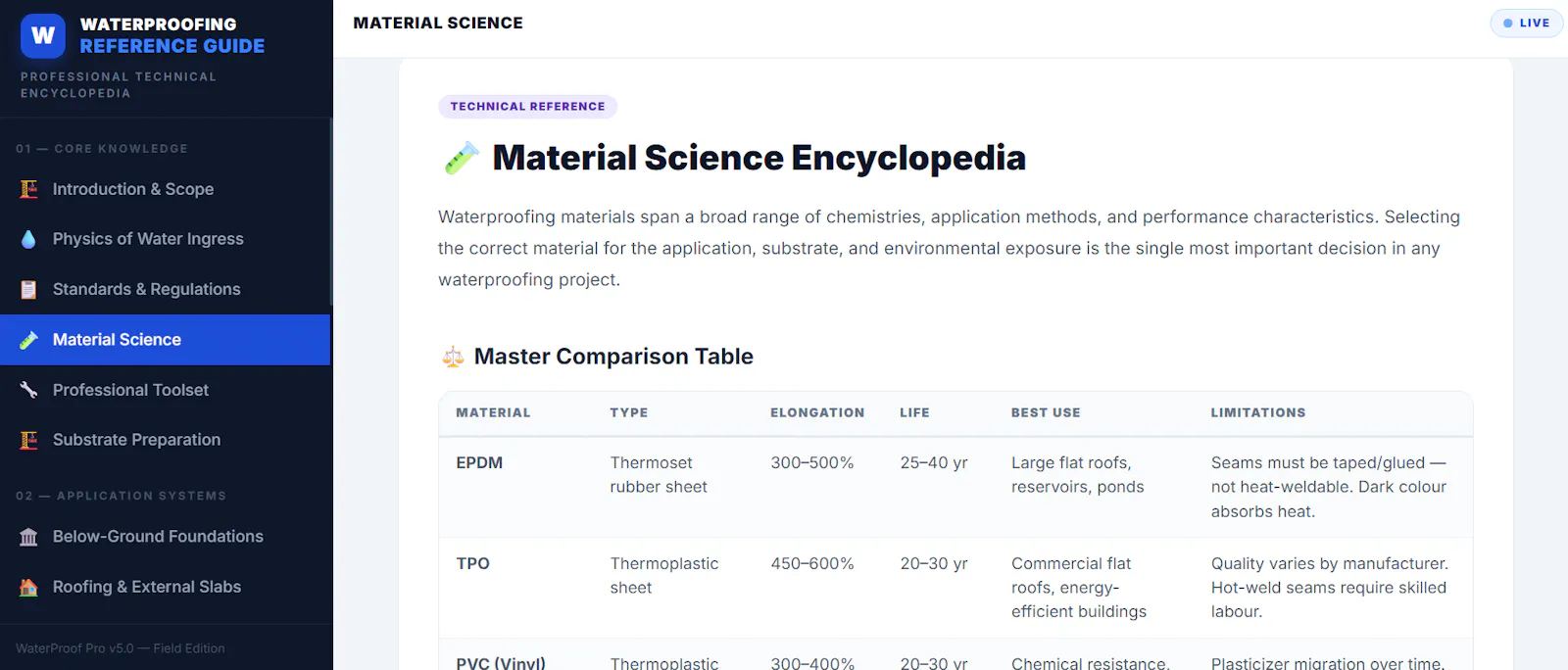The height and width of the screenshot is (670, 1568).
Task: Select the EPDM row in the table
Action: pos(955,487)
